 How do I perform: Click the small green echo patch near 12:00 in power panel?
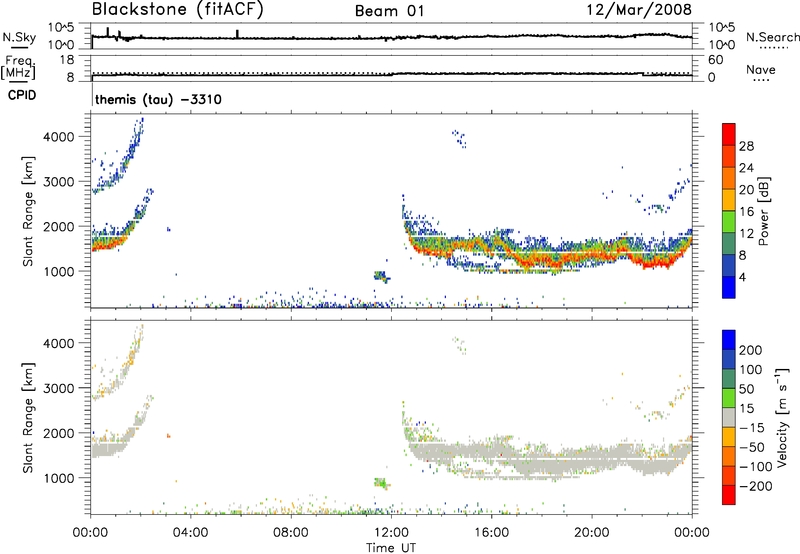click(381, 276)
